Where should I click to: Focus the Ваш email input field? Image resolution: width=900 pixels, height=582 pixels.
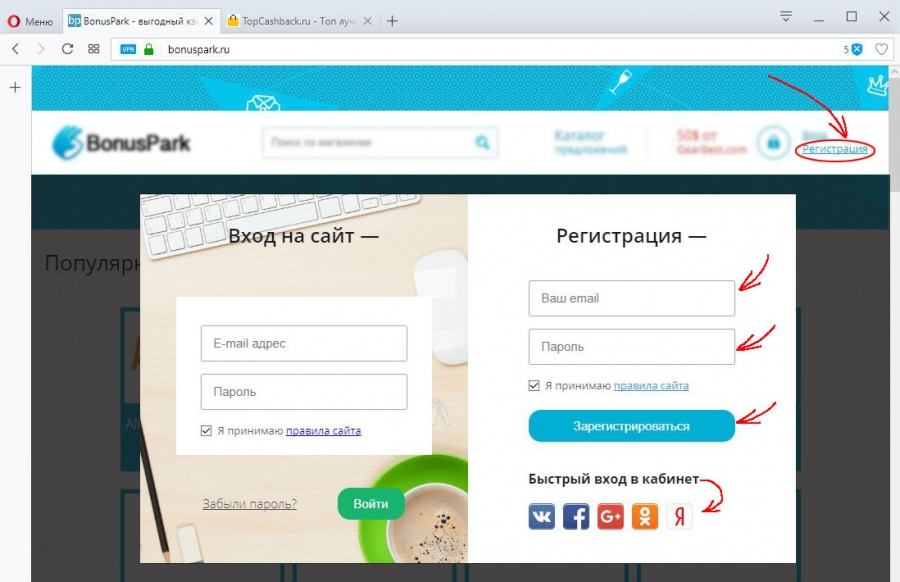point(631,298)
